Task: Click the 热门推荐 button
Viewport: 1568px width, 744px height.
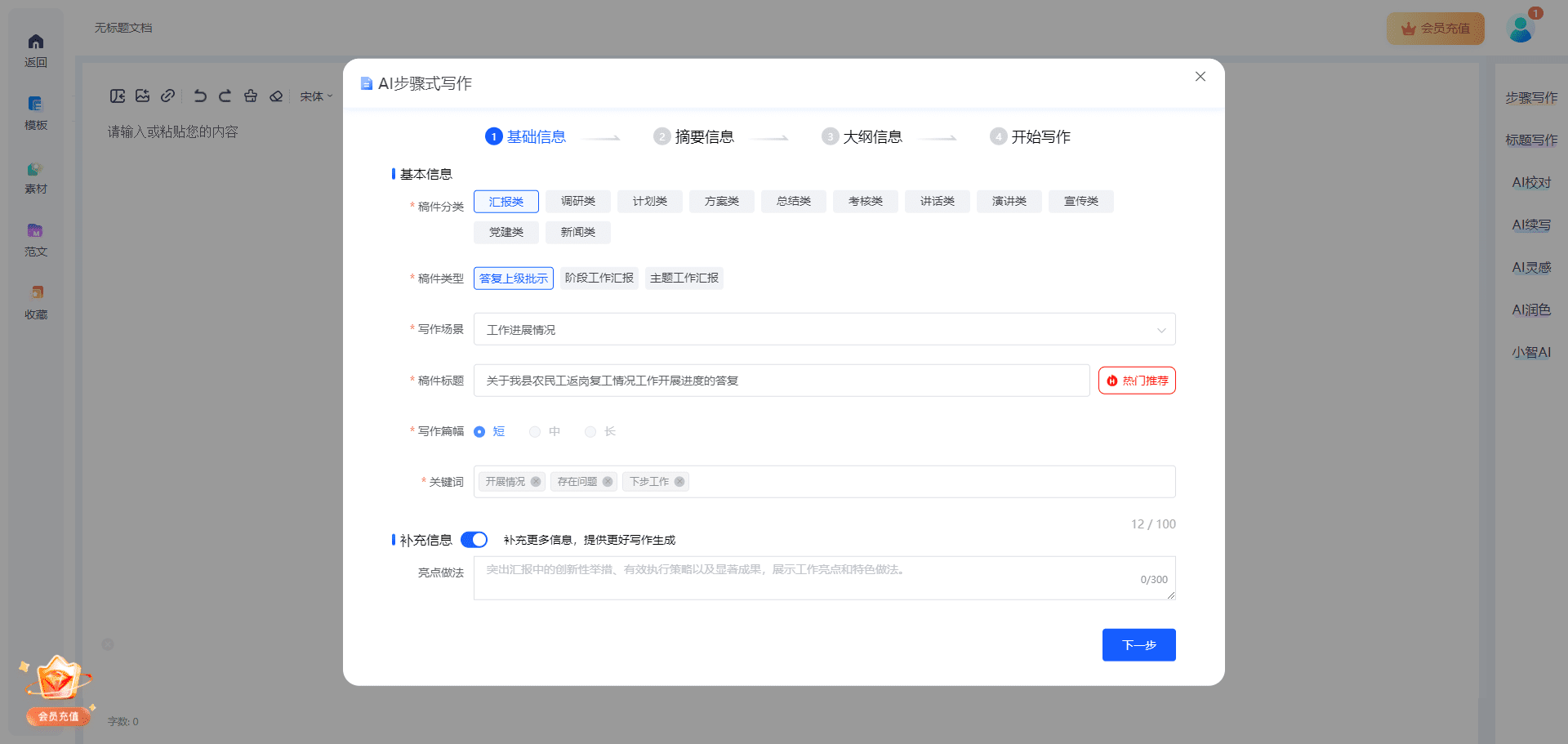Action: pos(1137,381)
